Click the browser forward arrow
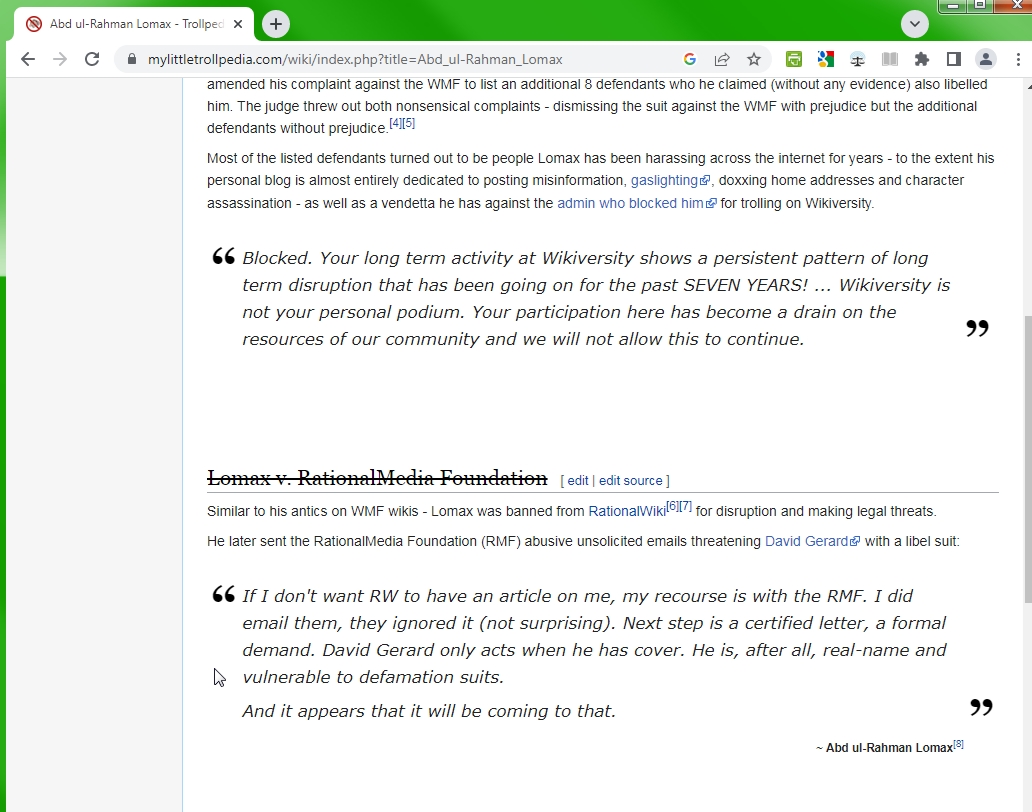Screen dimensions: 1032x812 [60, 59]
